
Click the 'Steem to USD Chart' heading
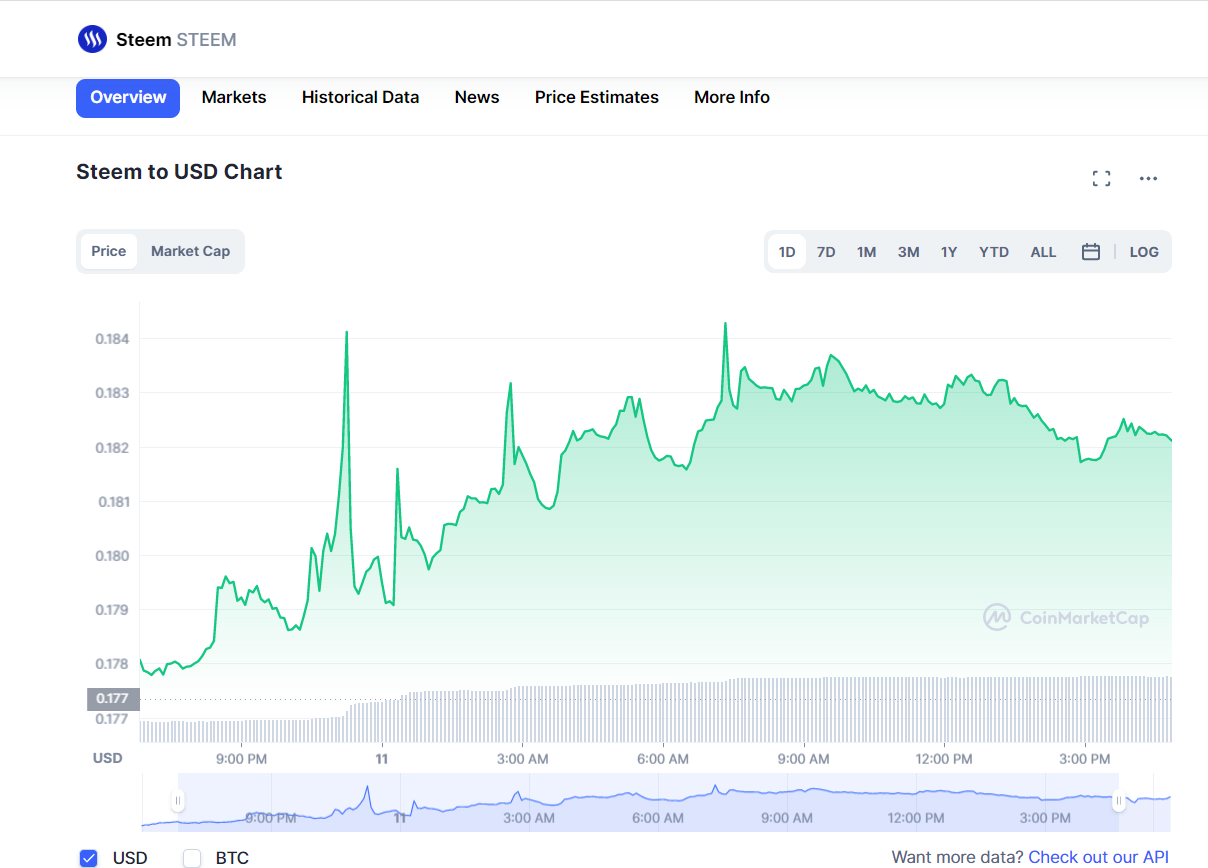179,172
